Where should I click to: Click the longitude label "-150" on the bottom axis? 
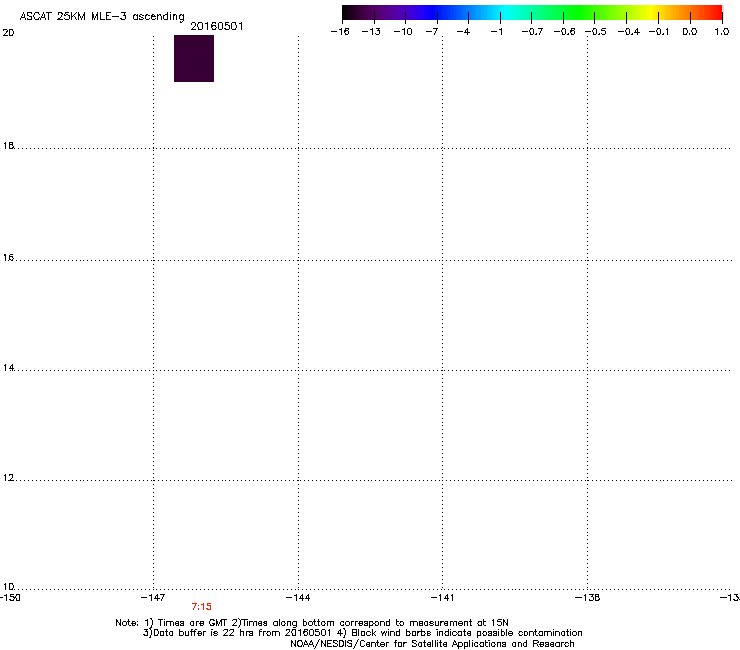pyautogui.click(x=10, y=598)
